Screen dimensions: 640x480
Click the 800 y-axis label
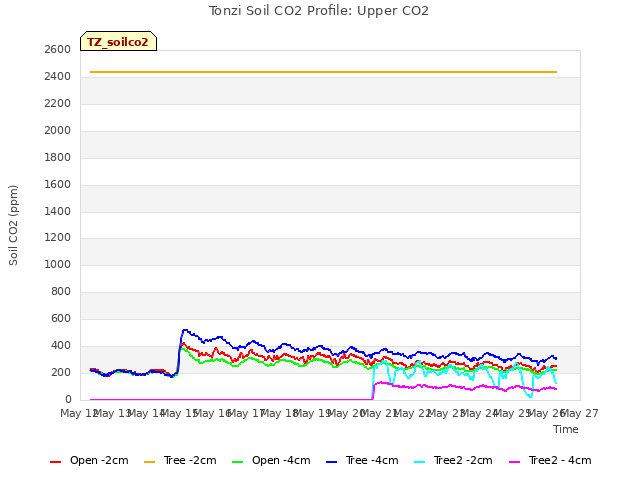pyautogui.click(x=61, y=291)
